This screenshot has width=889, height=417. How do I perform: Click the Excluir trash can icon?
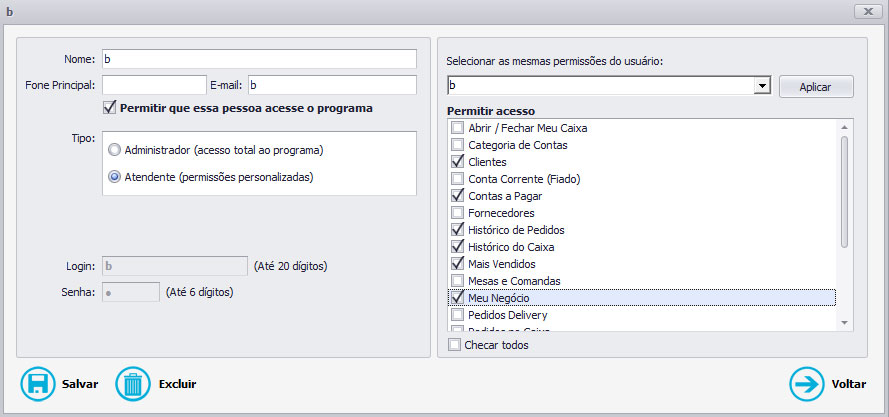133,384
